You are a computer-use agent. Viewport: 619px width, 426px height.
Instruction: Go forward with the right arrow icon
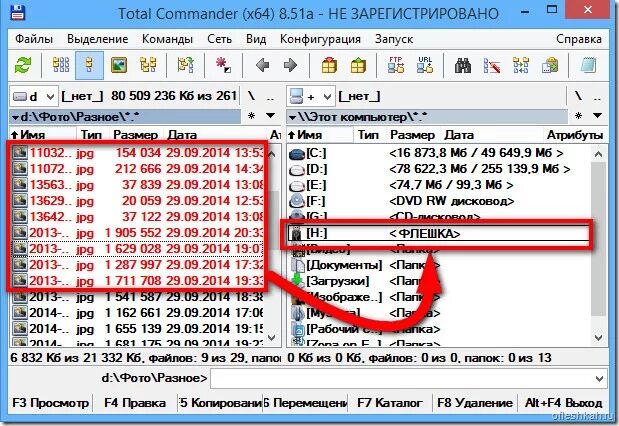(x=290, y=65)
